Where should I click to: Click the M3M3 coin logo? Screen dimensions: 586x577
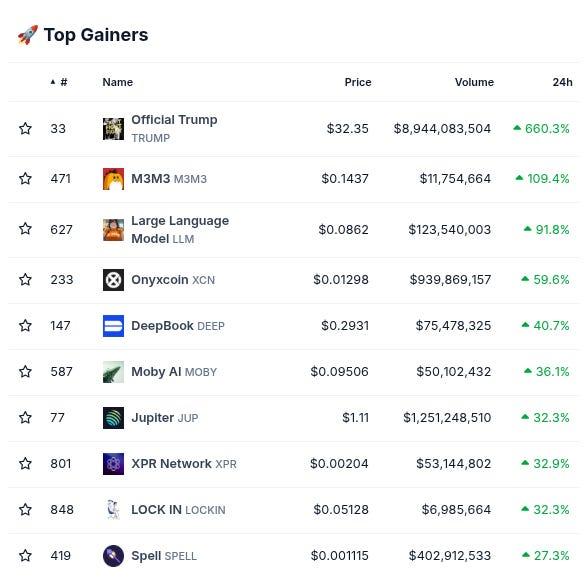click(x=113, y=179)
